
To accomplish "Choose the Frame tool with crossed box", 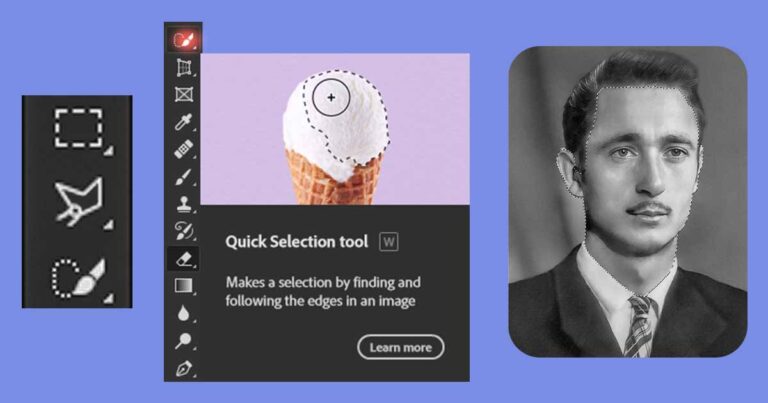I will click(x=184, y=94).
